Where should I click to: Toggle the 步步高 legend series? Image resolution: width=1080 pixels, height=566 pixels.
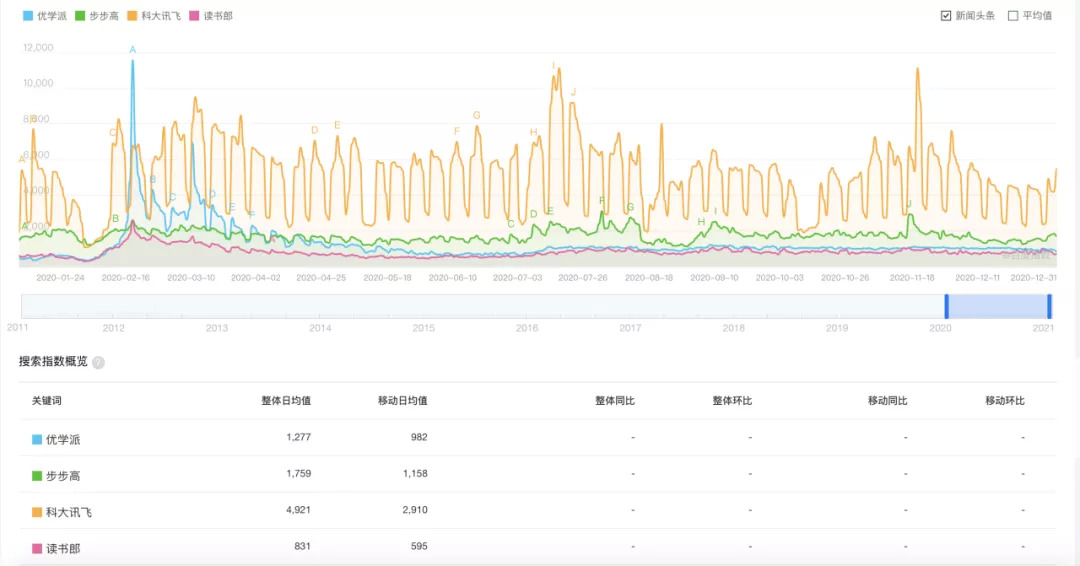point(97,16)
